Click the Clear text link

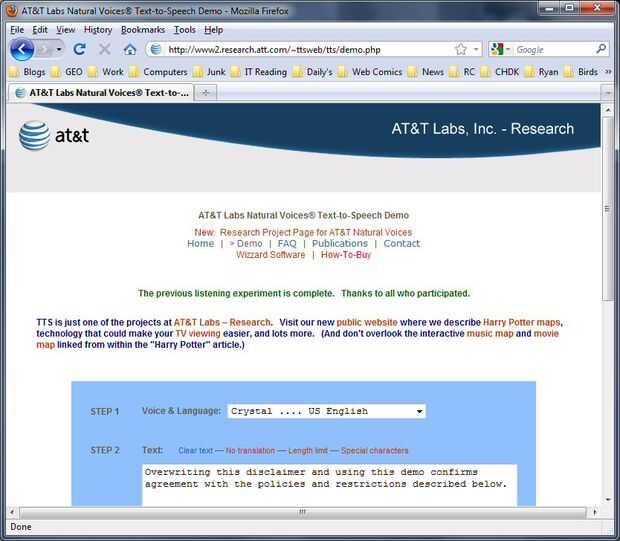click(x=195, y=451)
